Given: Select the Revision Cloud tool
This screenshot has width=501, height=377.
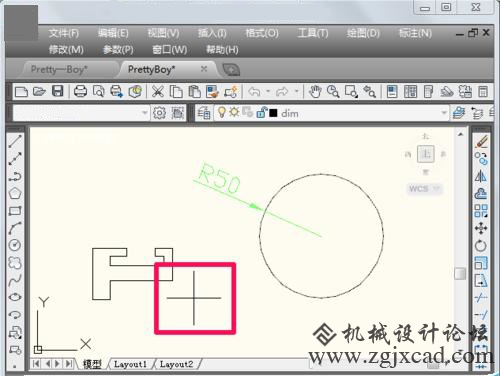Looking at the screenshot, I should click(15, 263).
